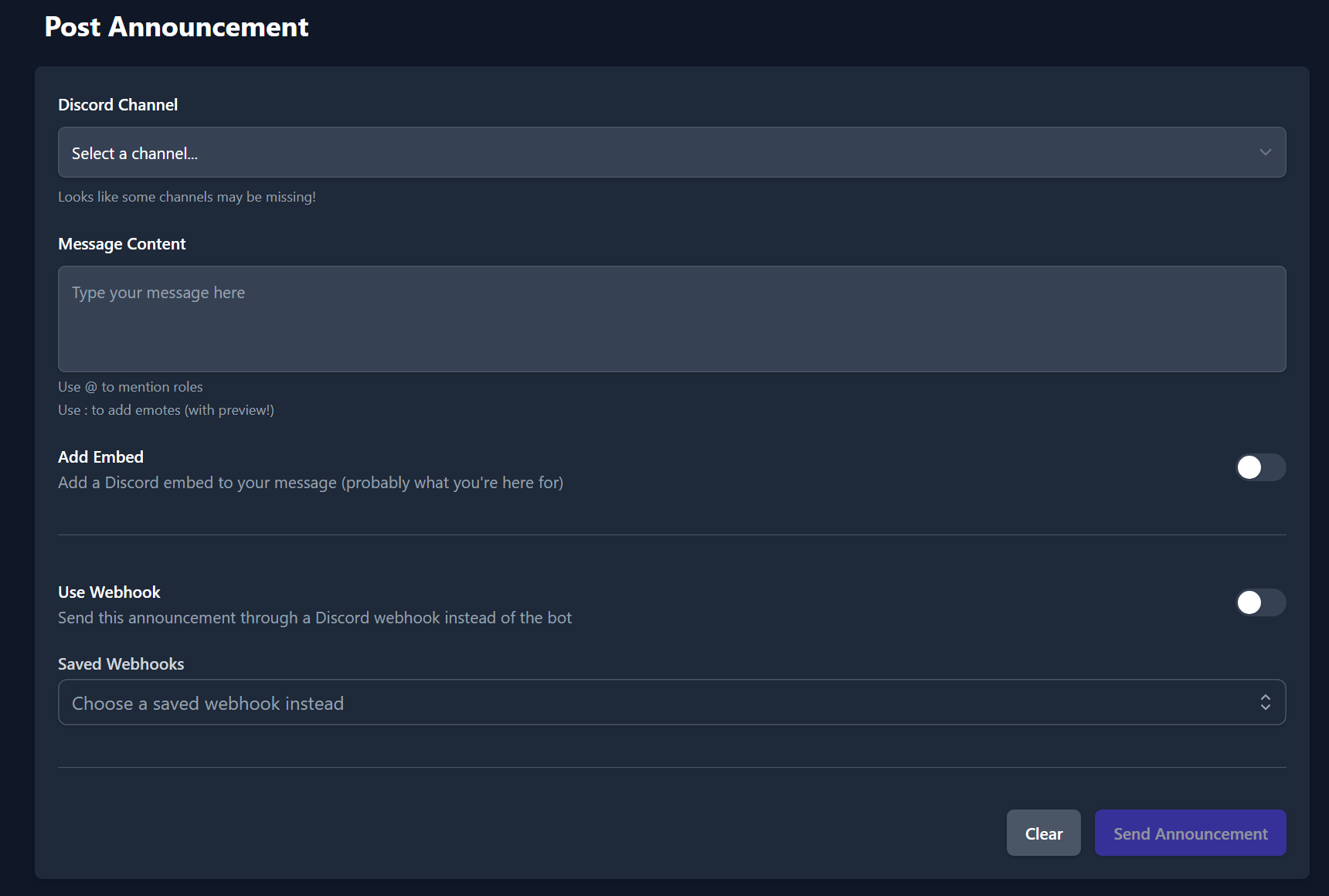This screenshot has height=896, width=1329.
Task: Click the 'Use : to add emotes' hint
Action: pos(166,410)
